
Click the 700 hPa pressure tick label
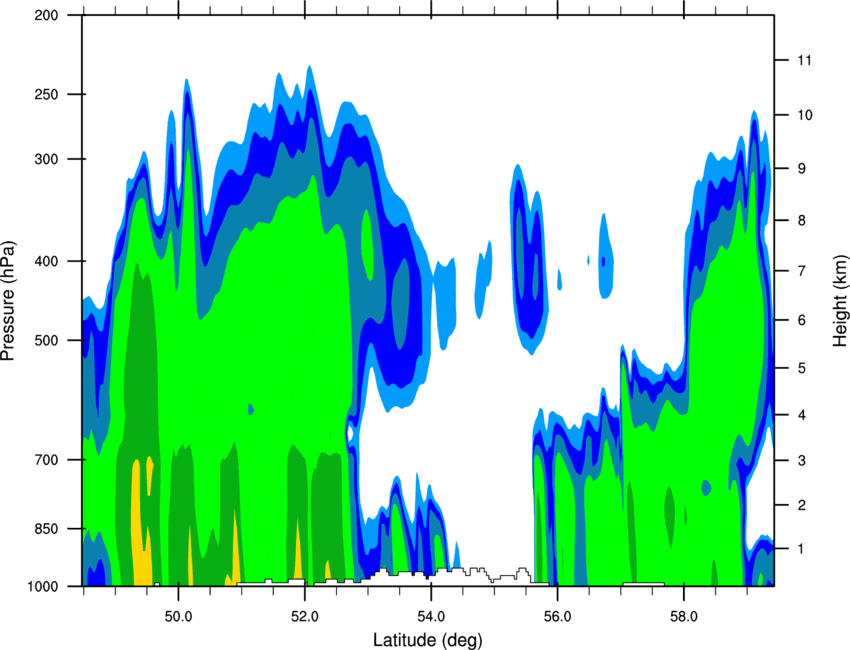(x=47, y=460)
